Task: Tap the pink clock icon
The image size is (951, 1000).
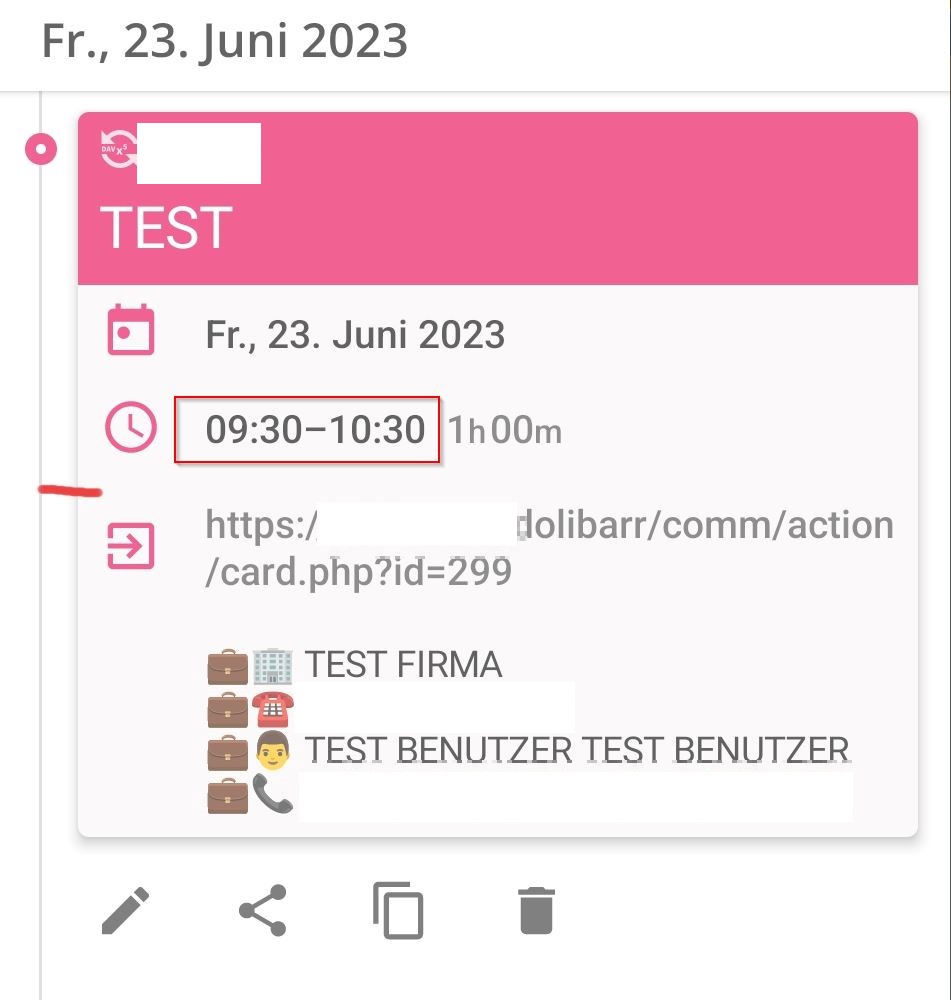Action: [131, 427]
